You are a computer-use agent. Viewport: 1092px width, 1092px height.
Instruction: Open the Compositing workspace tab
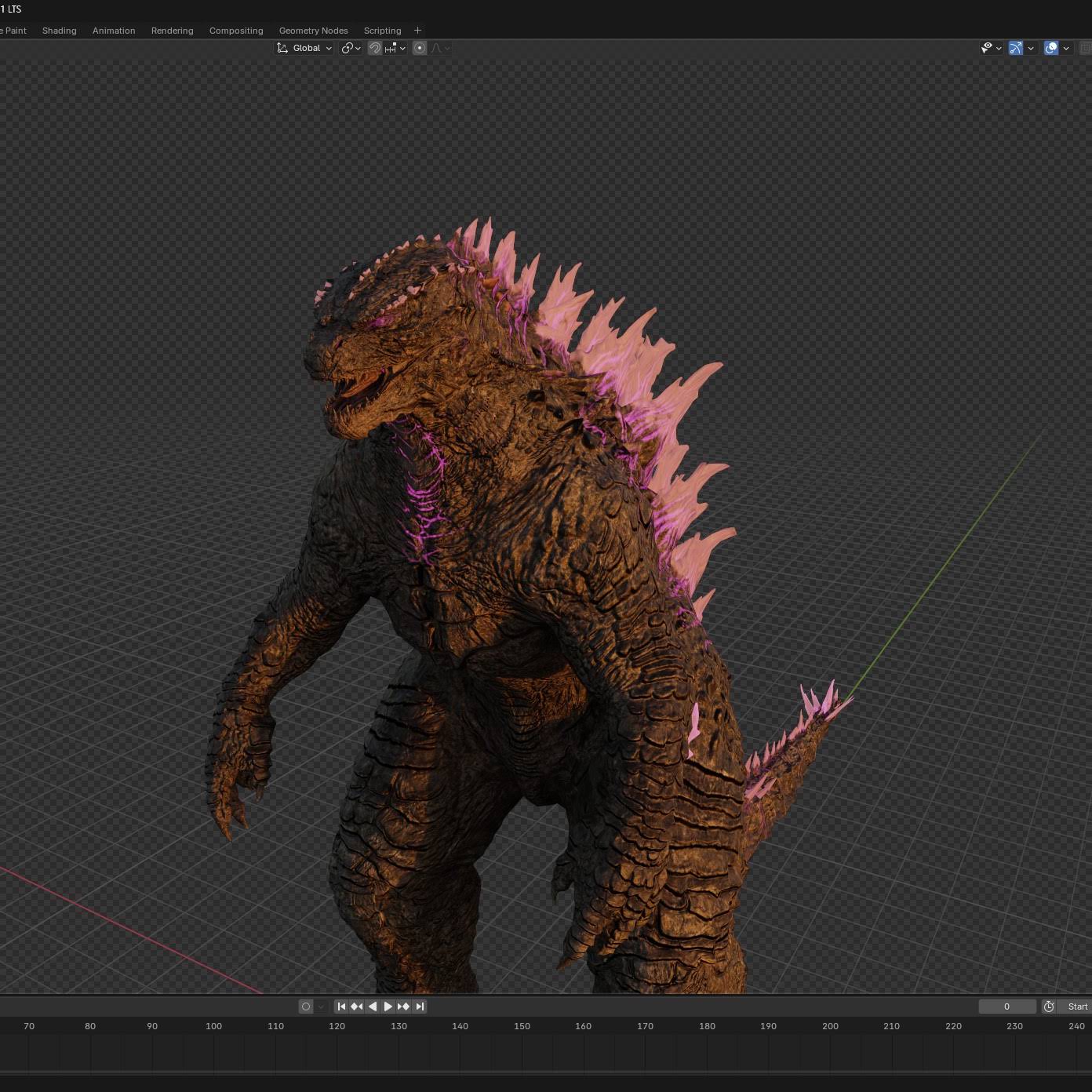point(236,31)
